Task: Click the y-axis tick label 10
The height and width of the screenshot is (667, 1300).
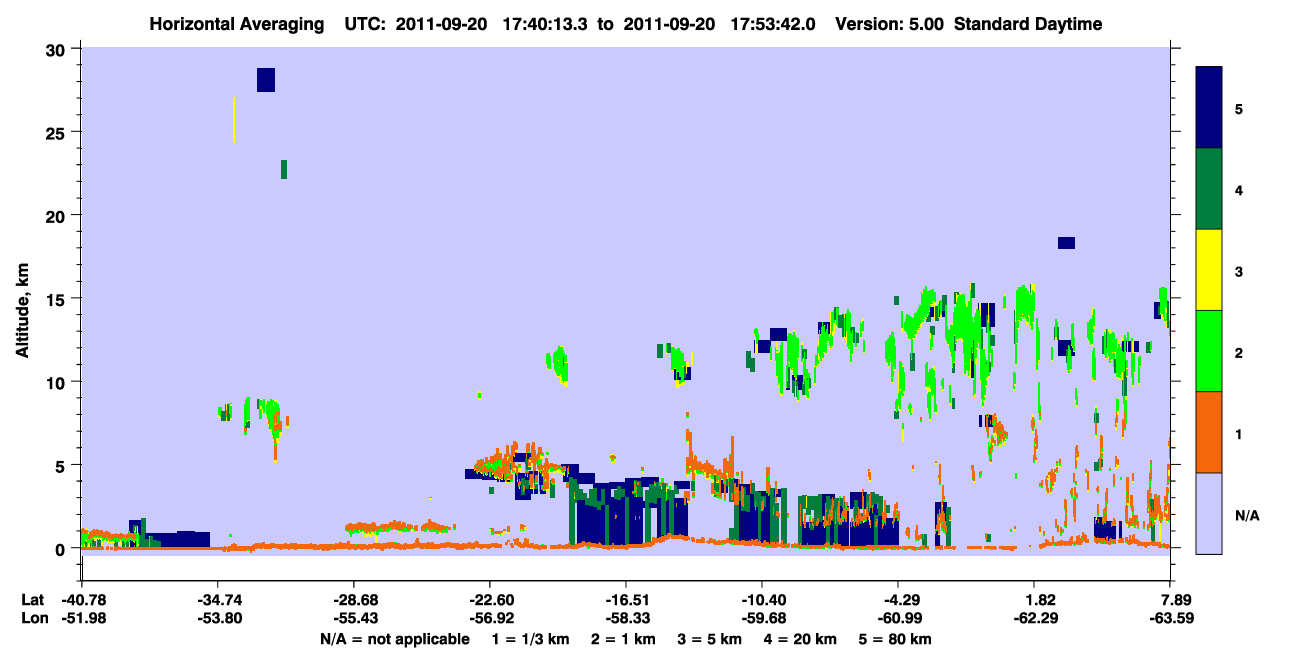Action: pyautogui.click(x=57, y=382)
